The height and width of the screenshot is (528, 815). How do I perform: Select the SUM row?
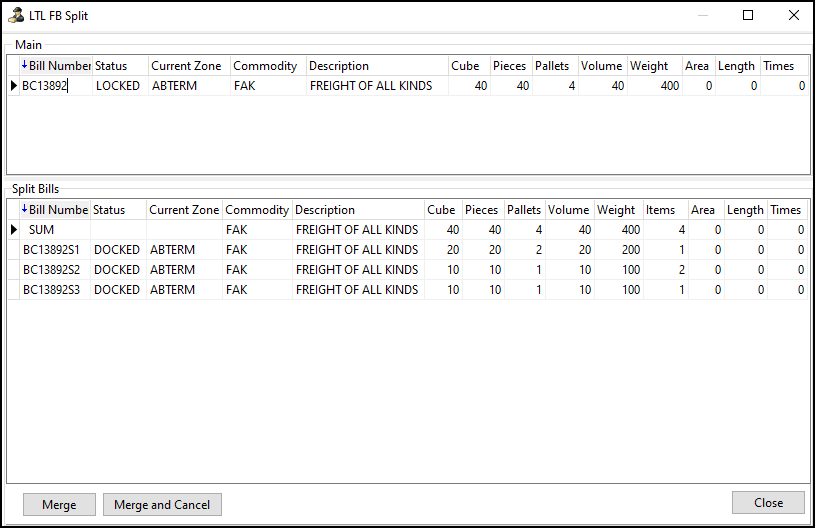(408, 230)
